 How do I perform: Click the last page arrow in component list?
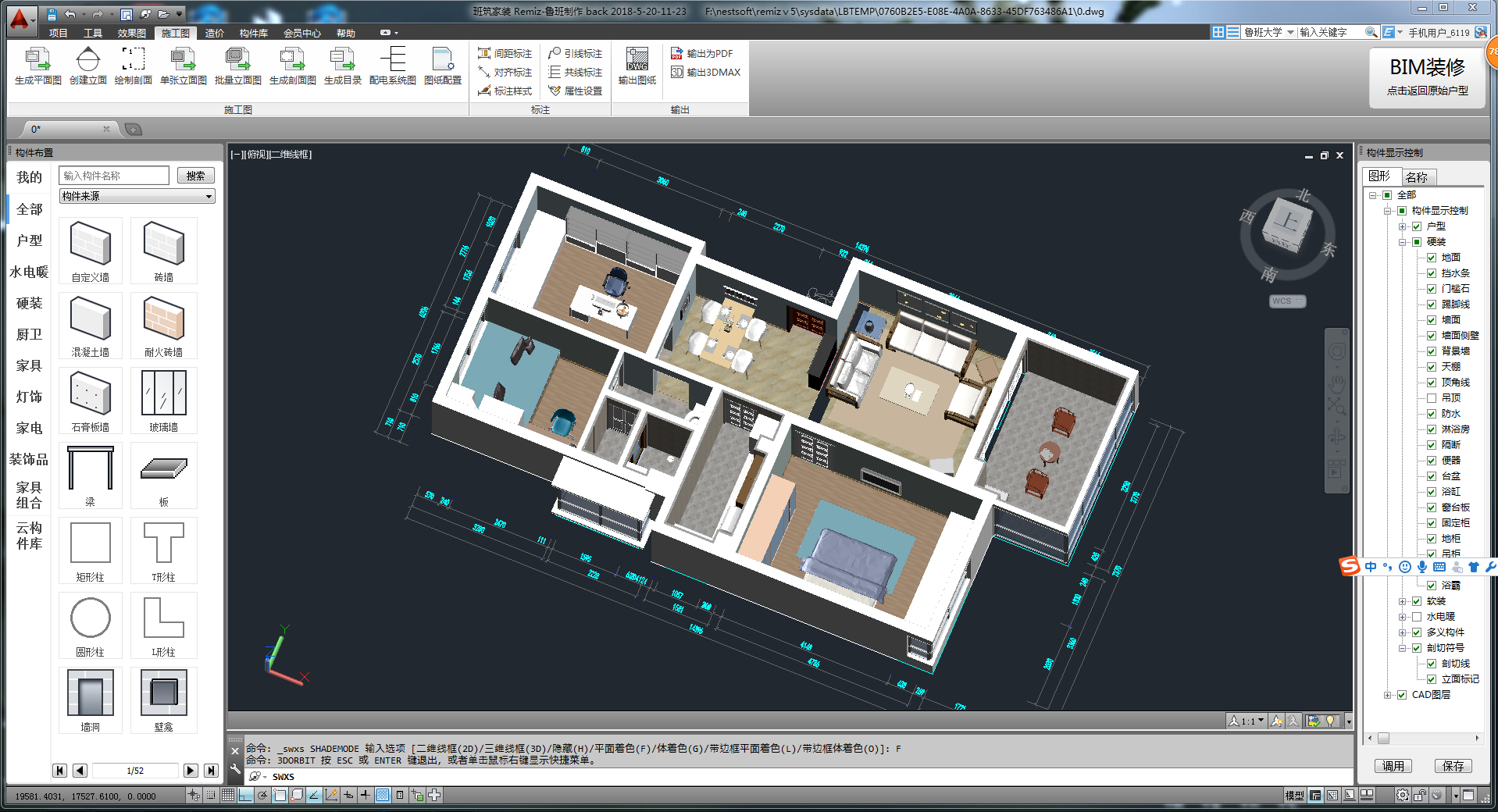pyautogui.click(x=211, y=771)
